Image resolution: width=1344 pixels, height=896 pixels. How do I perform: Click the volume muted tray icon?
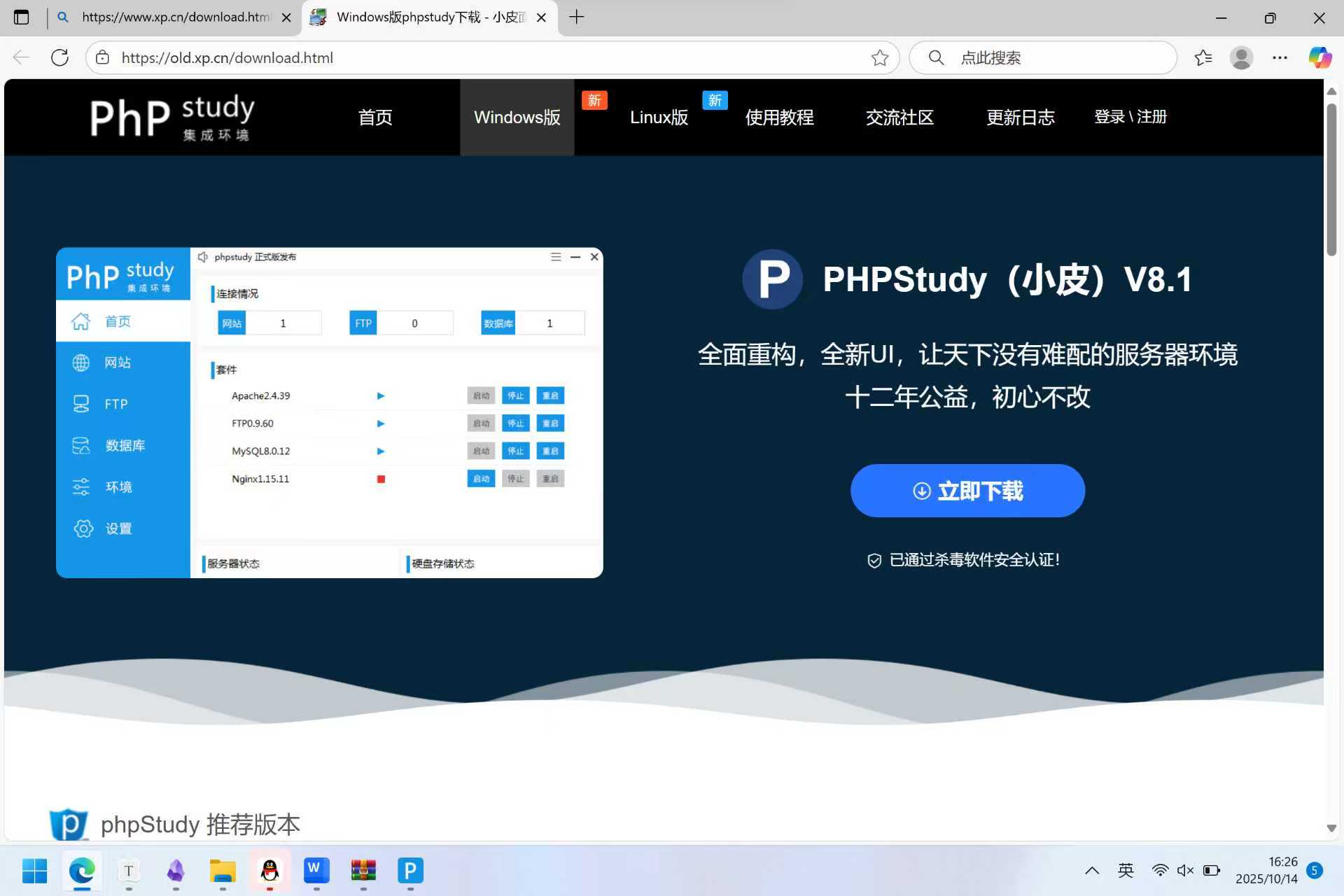pos(1185,870)
